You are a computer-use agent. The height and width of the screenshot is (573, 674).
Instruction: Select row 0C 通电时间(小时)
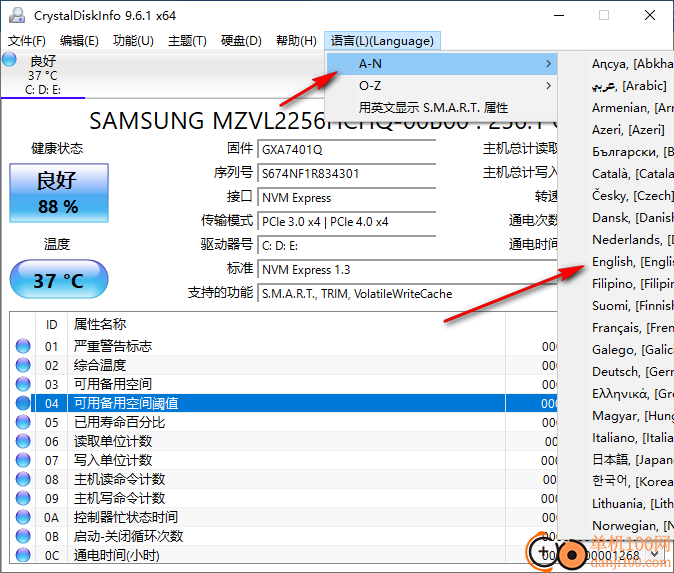coord(284,555)
